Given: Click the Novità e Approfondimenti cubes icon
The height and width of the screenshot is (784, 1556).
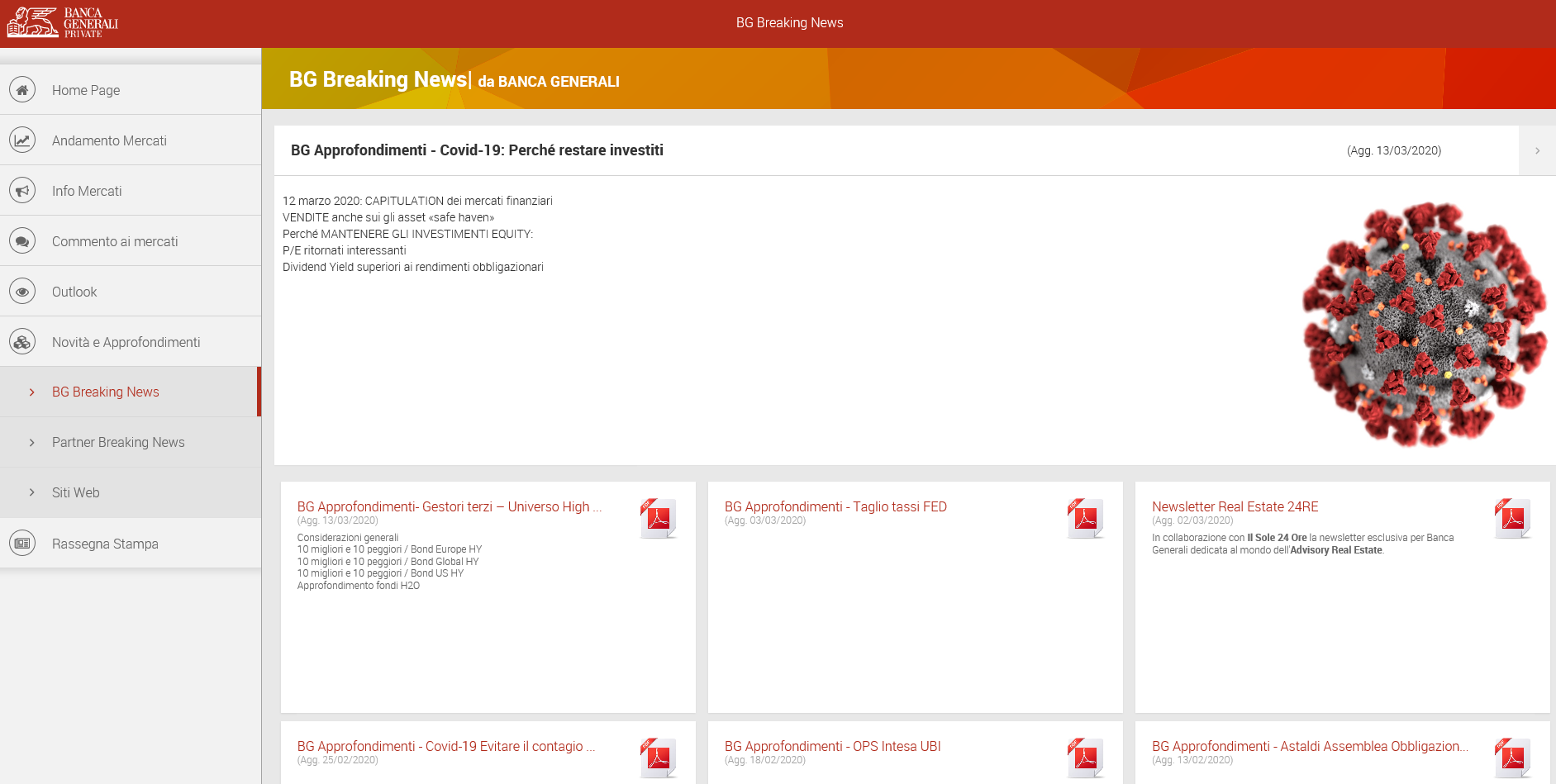Looking at the screenshot, I should click(22, 341).
